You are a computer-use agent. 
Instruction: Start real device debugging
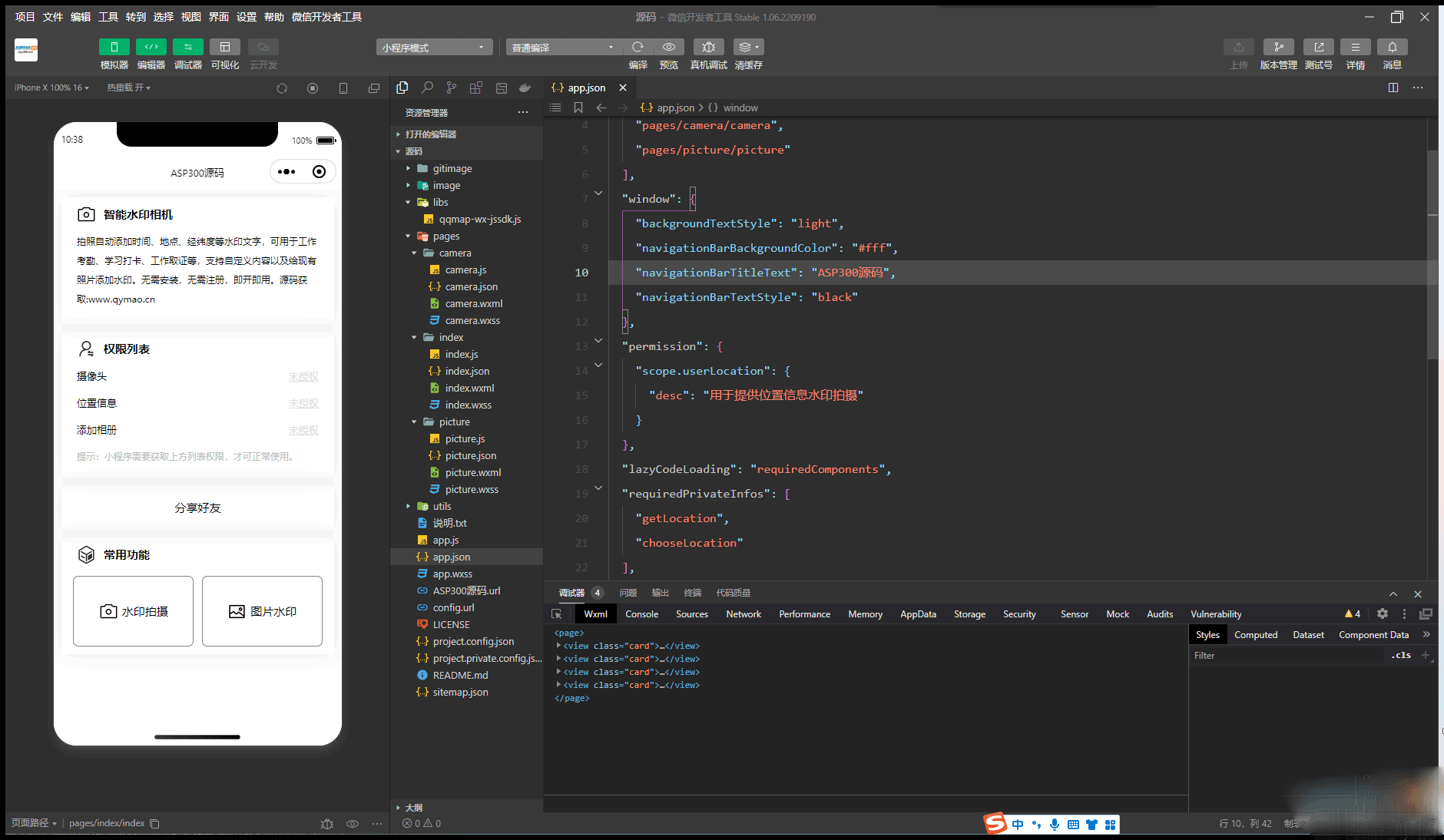[708, 48]
